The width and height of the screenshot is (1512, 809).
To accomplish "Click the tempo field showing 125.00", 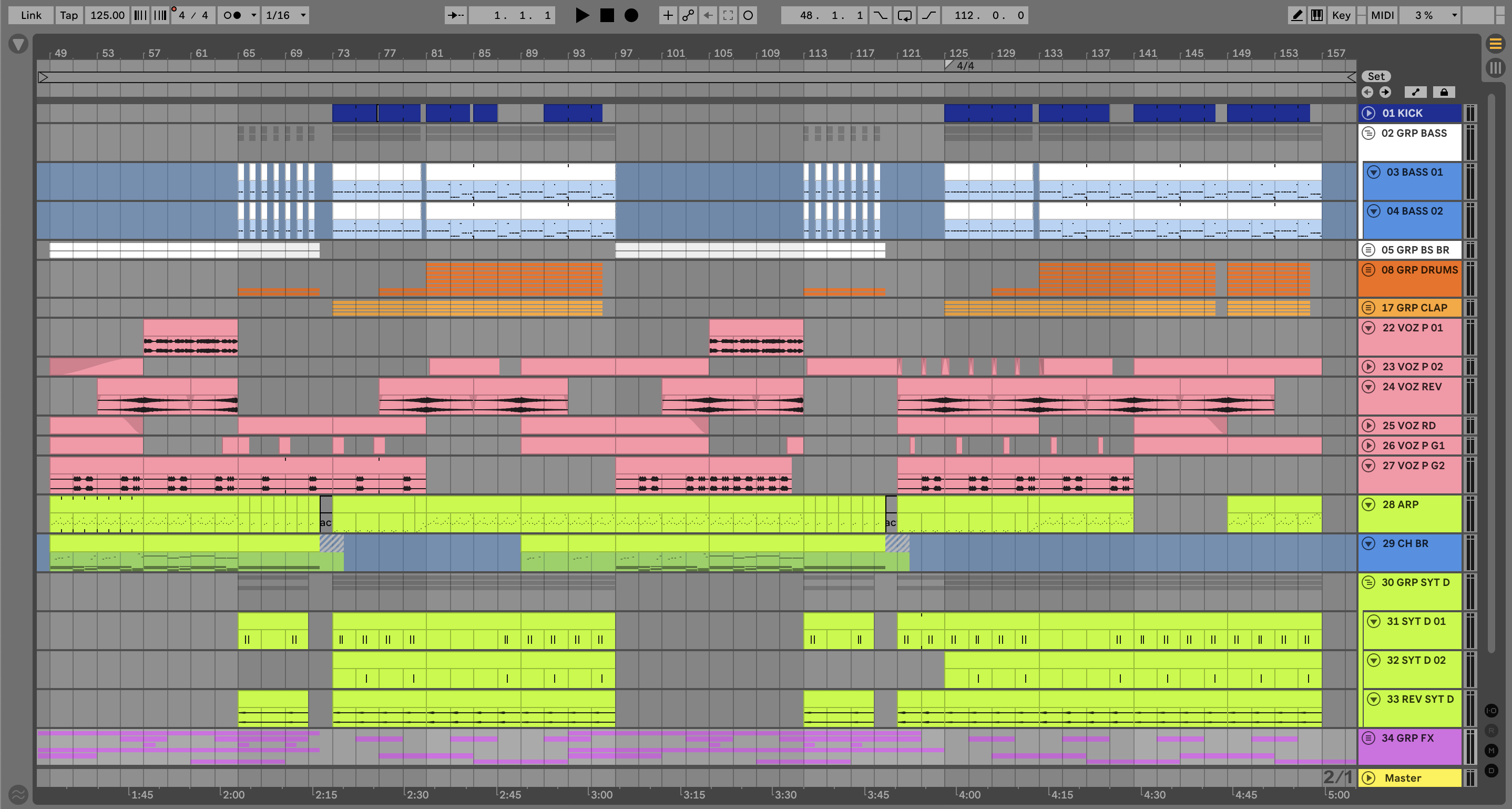I will 107,15.
